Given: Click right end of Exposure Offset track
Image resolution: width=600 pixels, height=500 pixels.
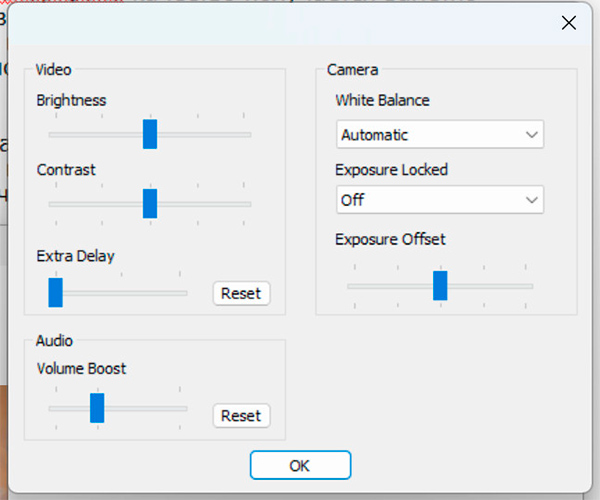Looking at the screenshot, I should pyautogui.click(x=530, y=285).
